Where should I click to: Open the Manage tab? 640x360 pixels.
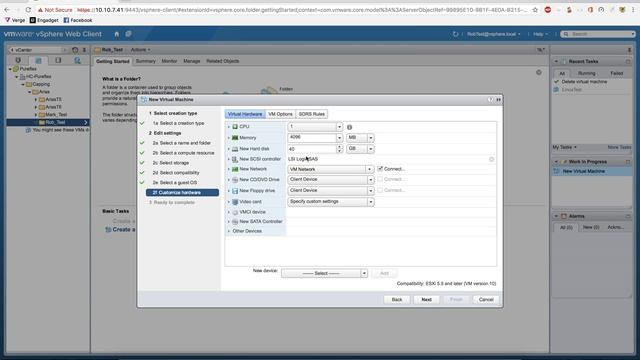click(x=191, y=61)
